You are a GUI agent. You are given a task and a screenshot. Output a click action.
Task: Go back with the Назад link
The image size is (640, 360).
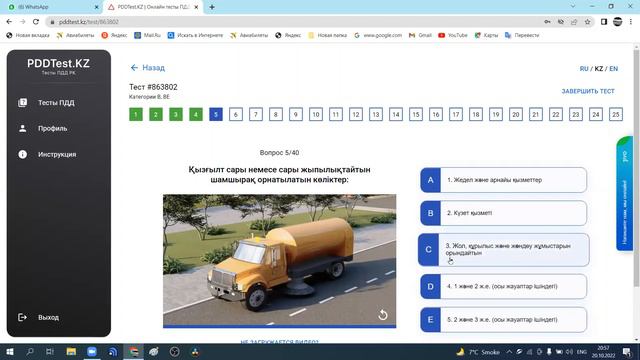pos(148,68)
